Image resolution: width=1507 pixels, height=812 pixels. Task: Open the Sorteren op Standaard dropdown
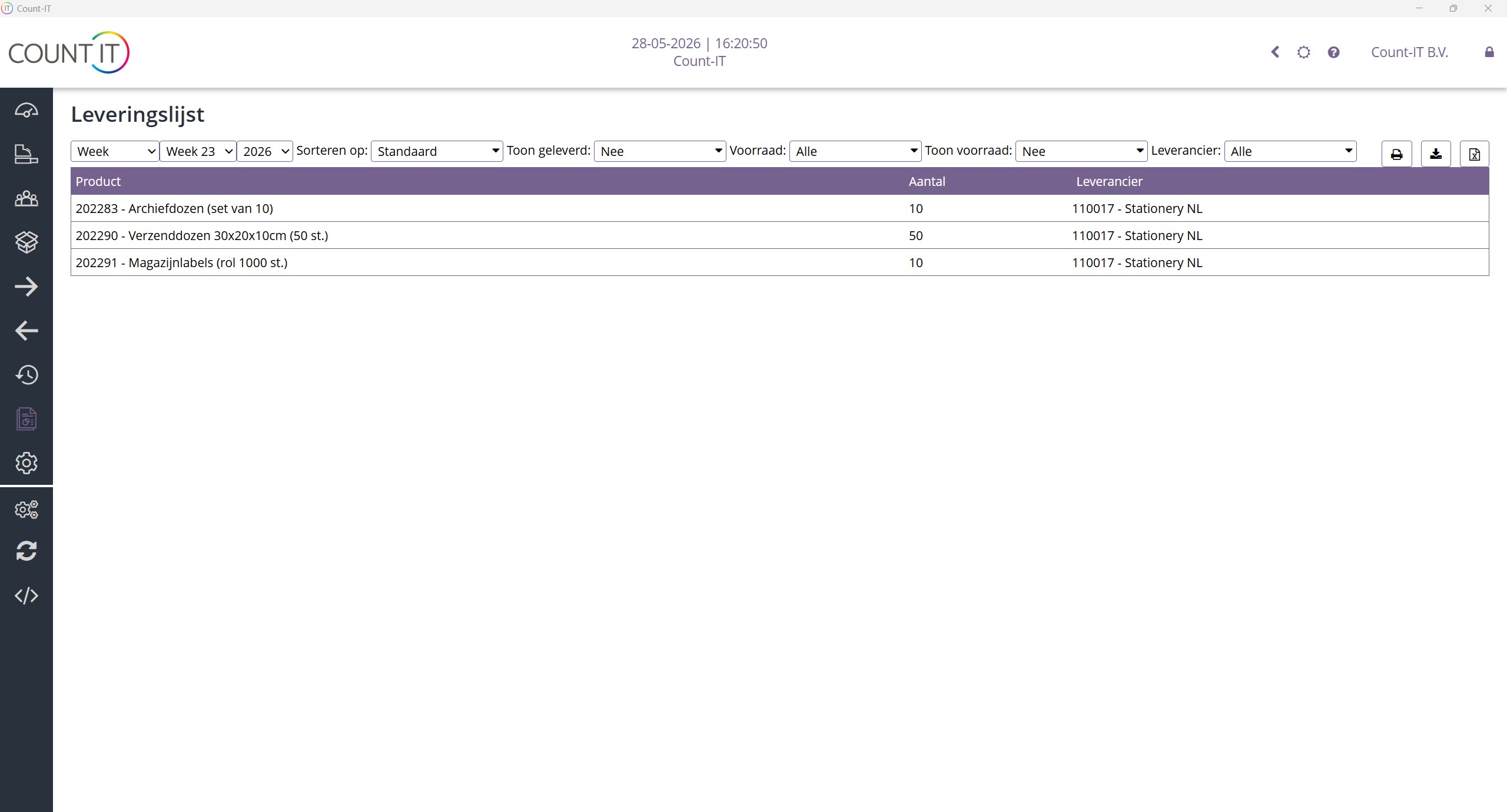point(437,151)
